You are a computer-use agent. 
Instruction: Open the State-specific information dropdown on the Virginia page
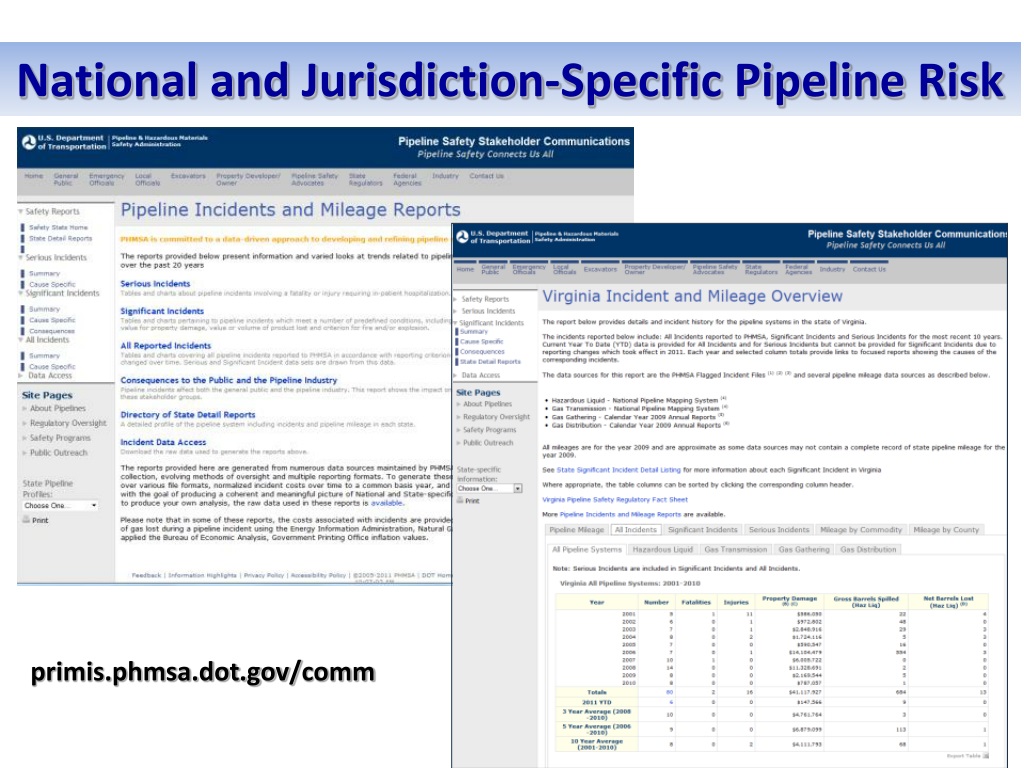(490, 488)
